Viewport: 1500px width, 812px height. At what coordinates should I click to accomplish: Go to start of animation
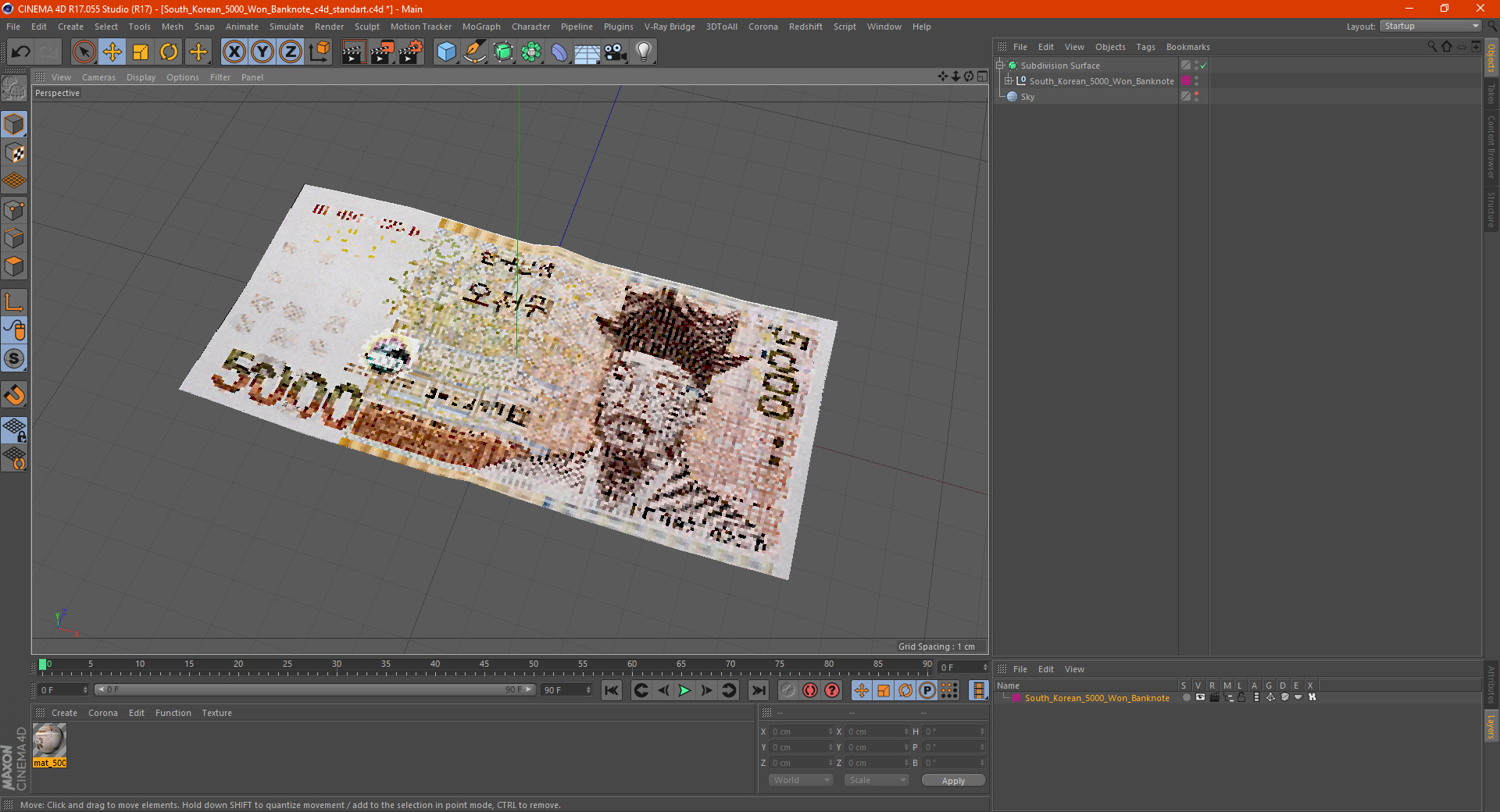coord(612,690)
